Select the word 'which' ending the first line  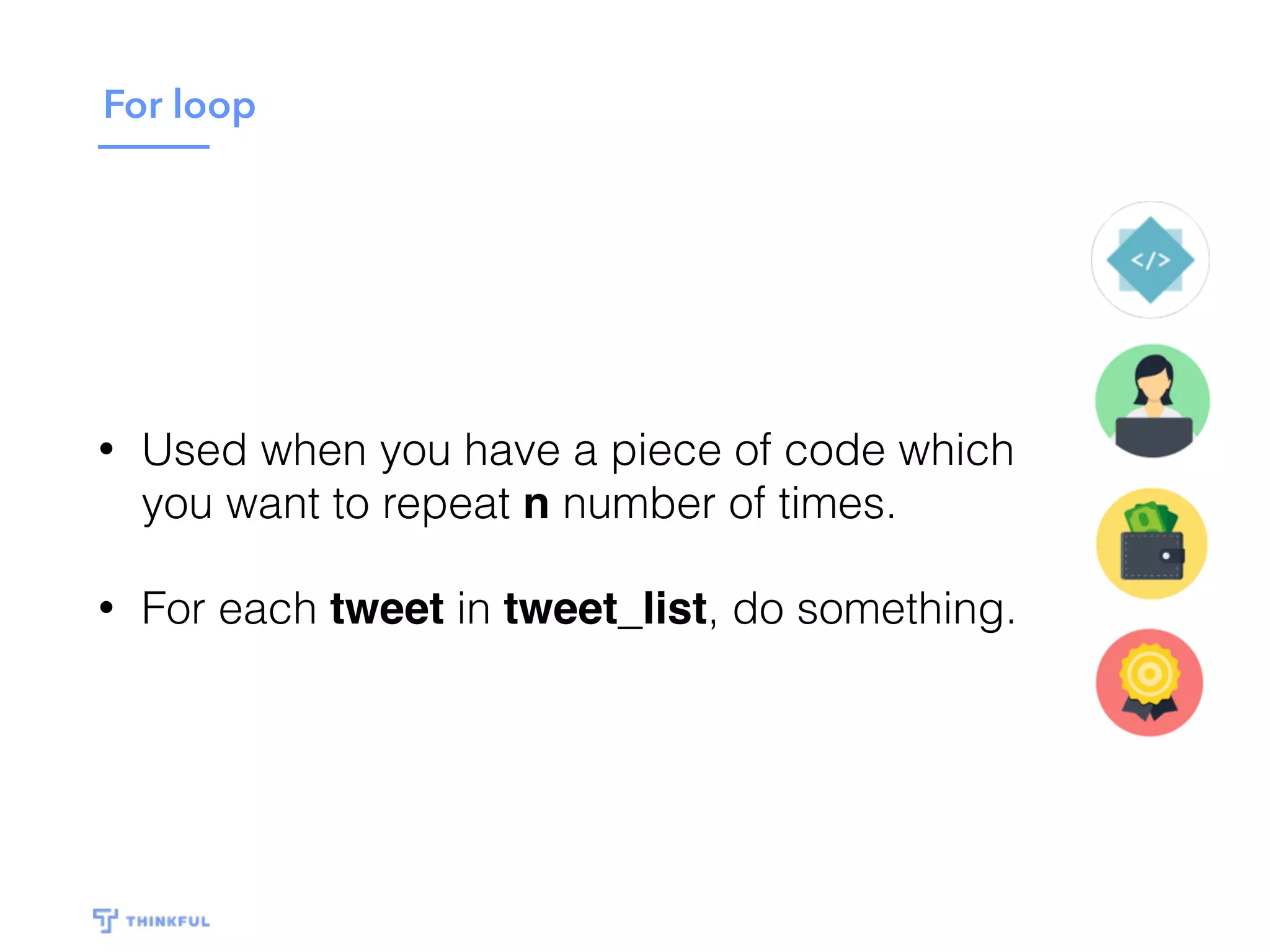click(957, 449)
